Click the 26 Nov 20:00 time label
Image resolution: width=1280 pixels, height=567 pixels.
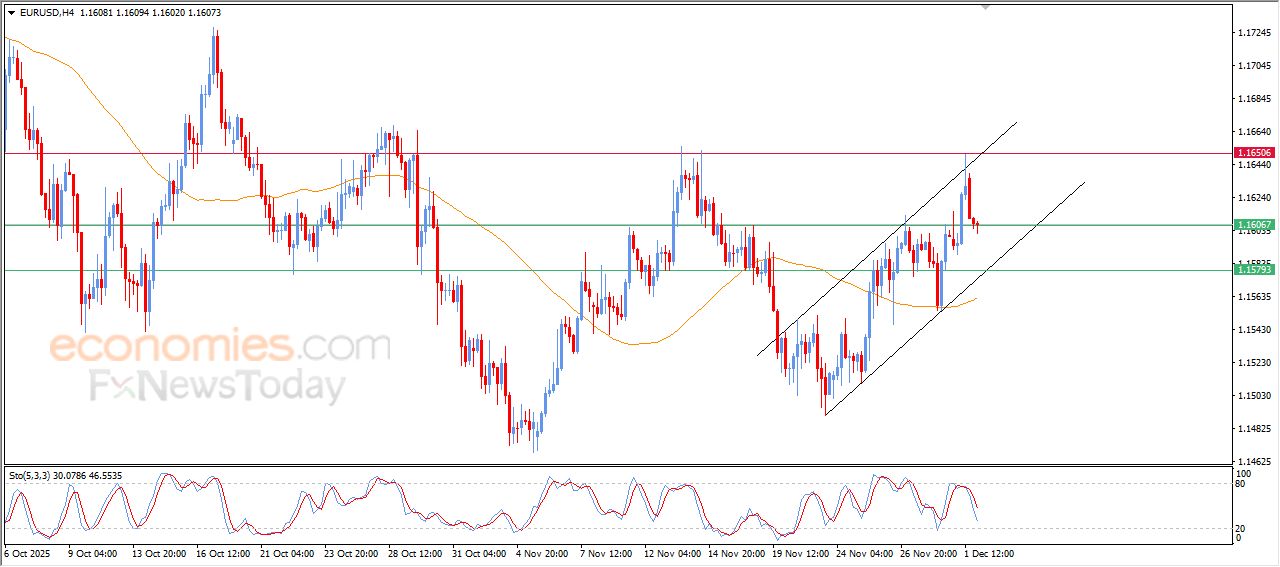[927, 553]
